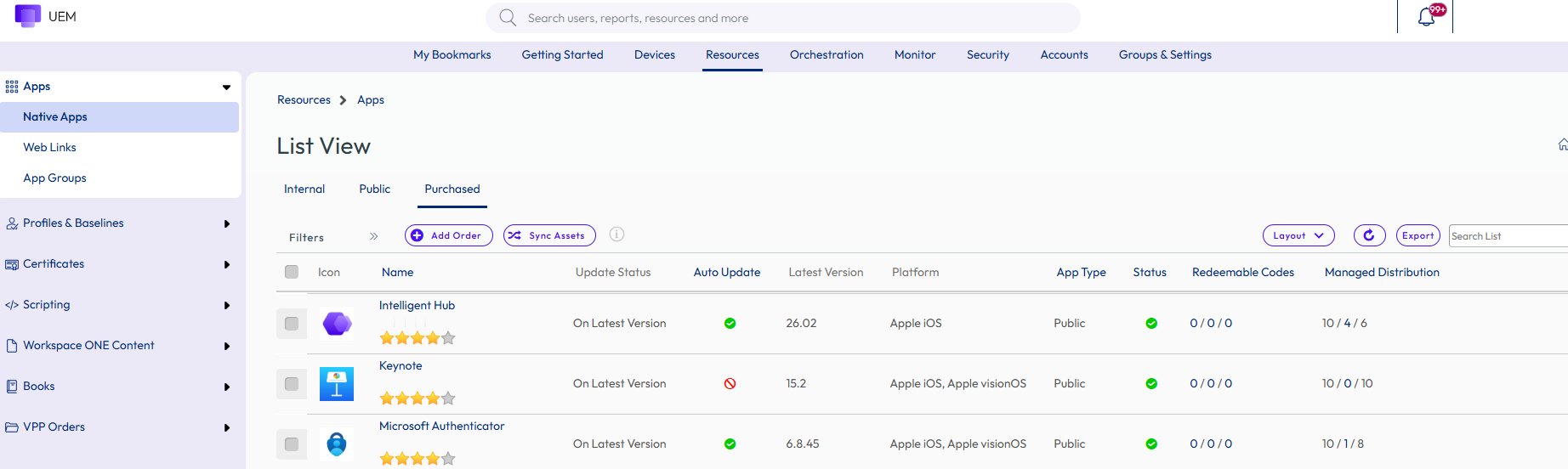Image resolution: width=1568 pixels, height=469 pixels.
Task: Open the Orchestration menu
Action: pos(827,54)
